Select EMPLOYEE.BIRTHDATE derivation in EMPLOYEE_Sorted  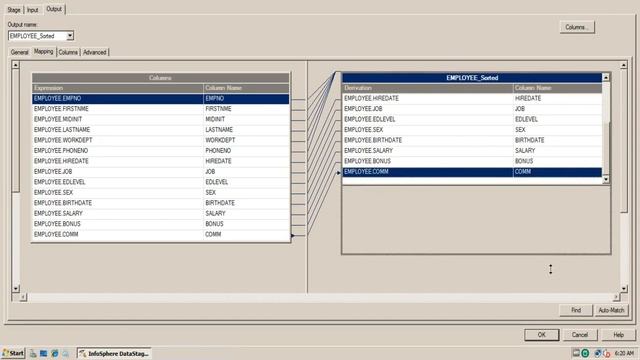click(x=427, y=140)
